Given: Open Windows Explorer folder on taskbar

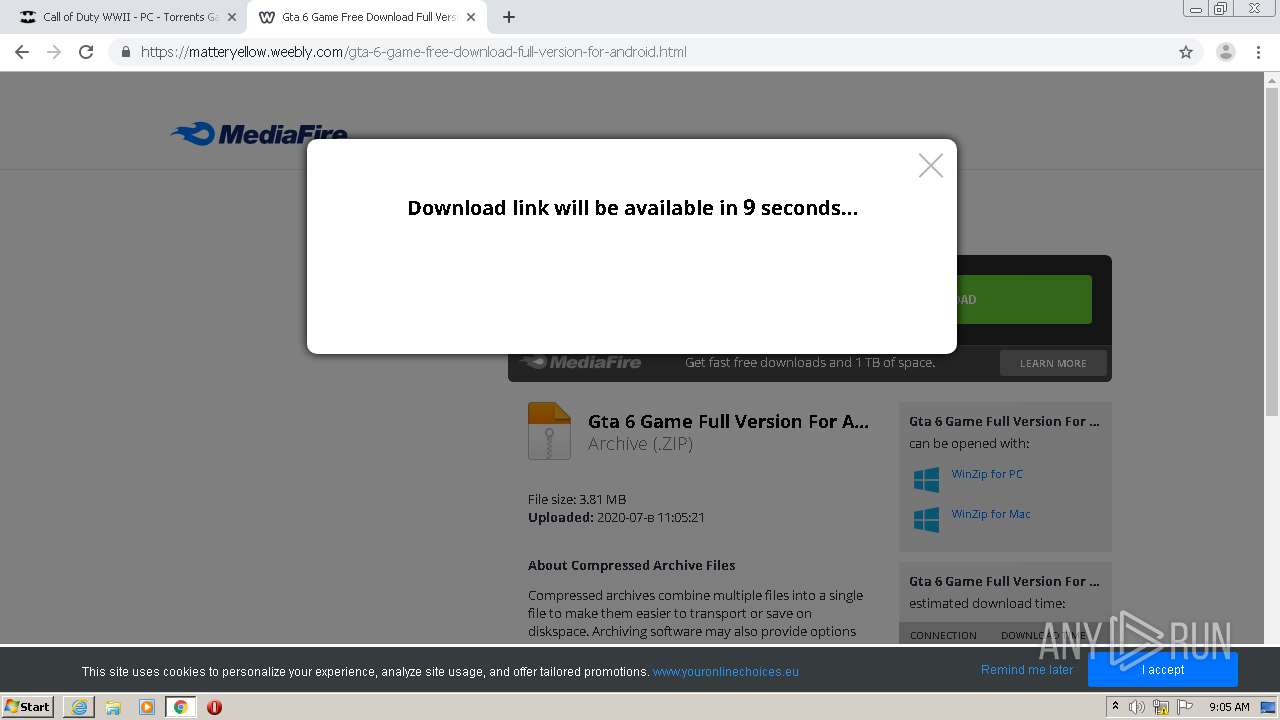Looking at the screenshot, I should 113,707.
